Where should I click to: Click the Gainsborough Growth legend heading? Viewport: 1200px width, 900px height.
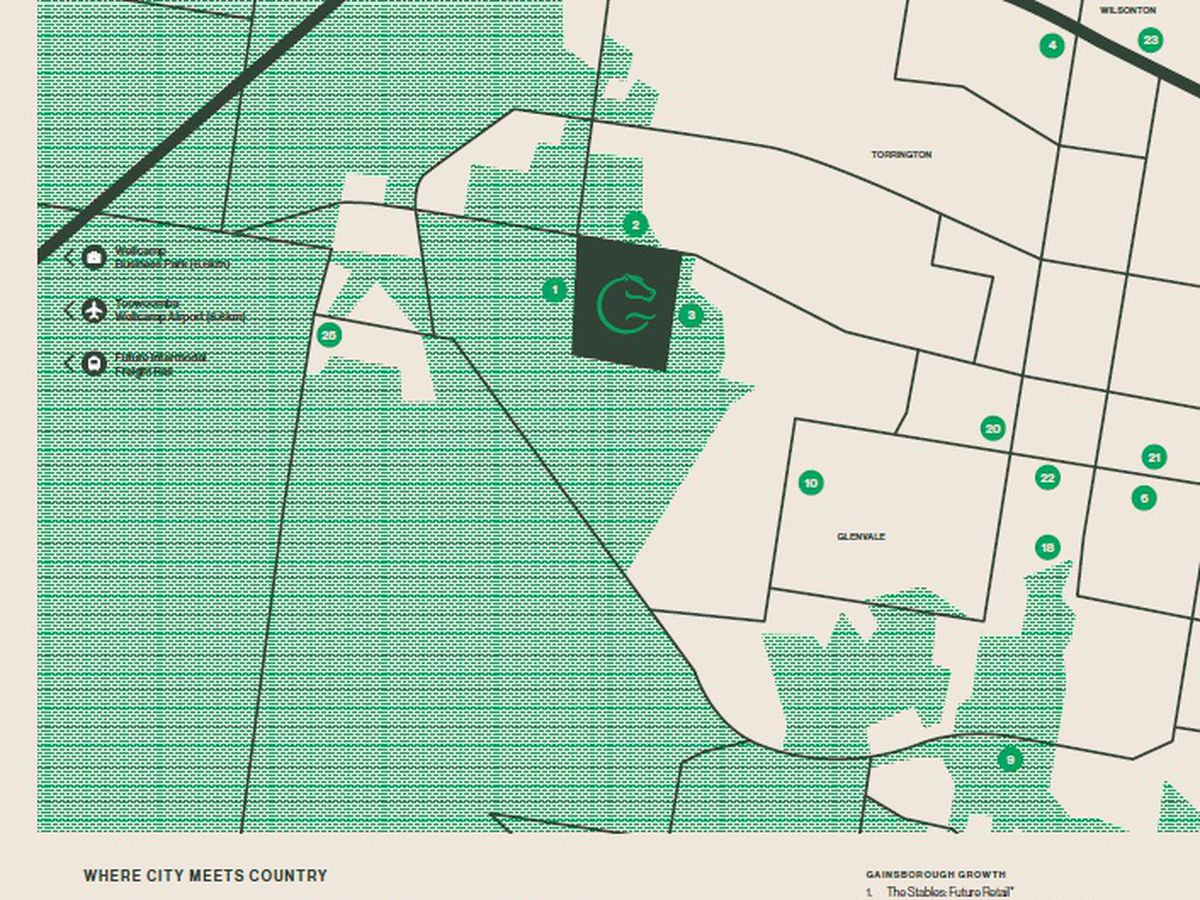tap(935, 874)
